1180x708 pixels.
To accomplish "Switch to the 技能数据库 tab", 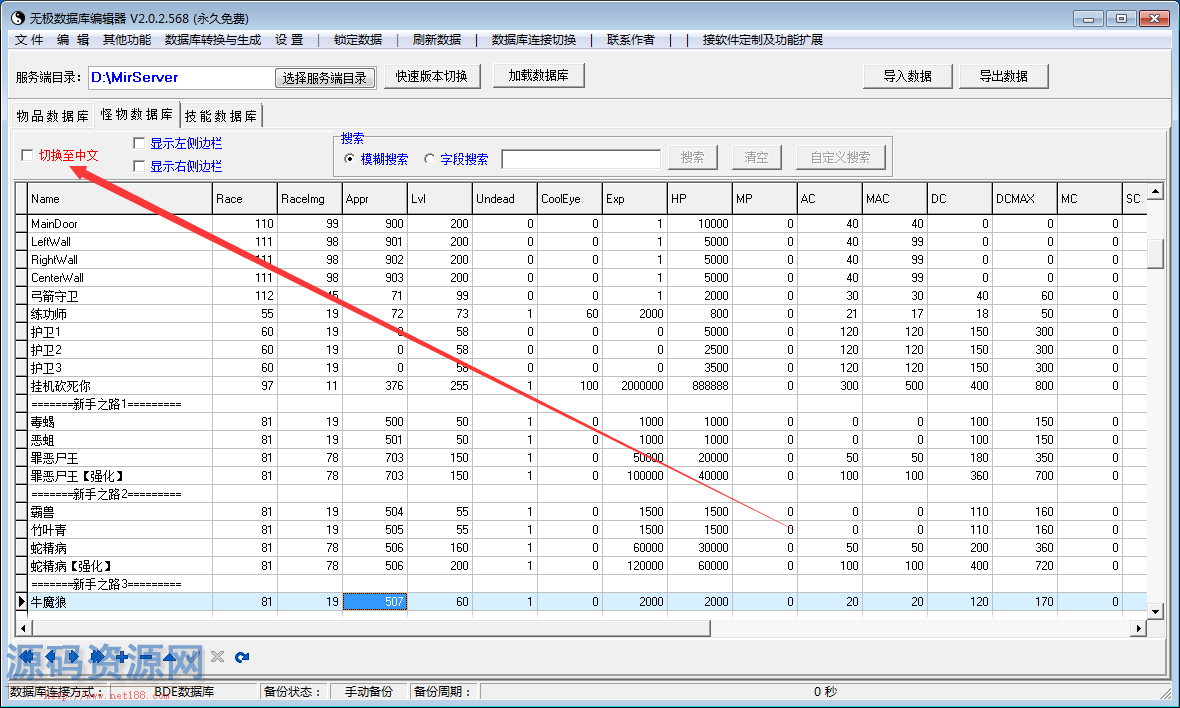I will [220, 116].
